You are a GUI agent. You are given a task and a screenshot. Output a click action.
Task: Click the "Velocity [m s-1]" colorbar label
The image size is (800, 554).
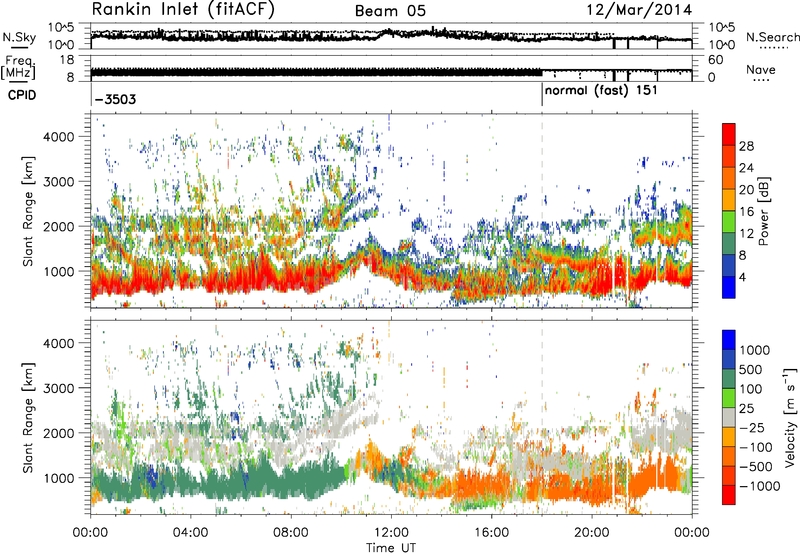pyautogui.click(x=791, y=417)
